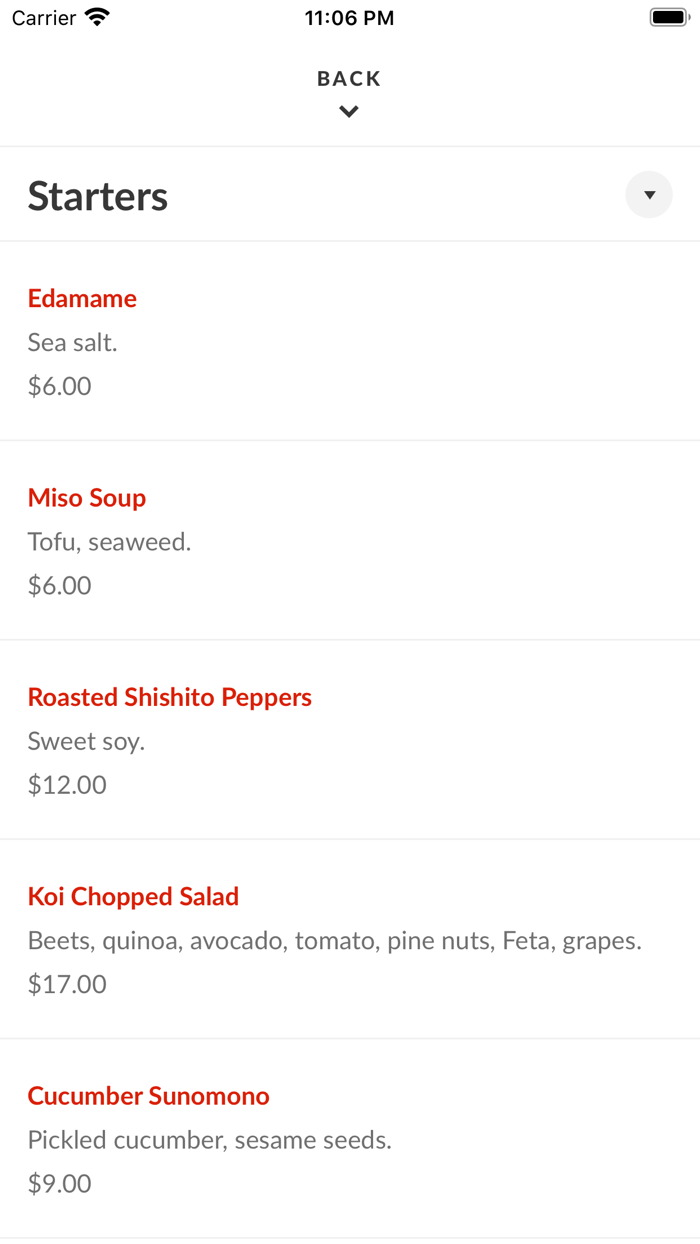Tap the $12.00 price for Shishito Peppers
This screenshot has height=1244, width=700.
click(x=67, y=785)
